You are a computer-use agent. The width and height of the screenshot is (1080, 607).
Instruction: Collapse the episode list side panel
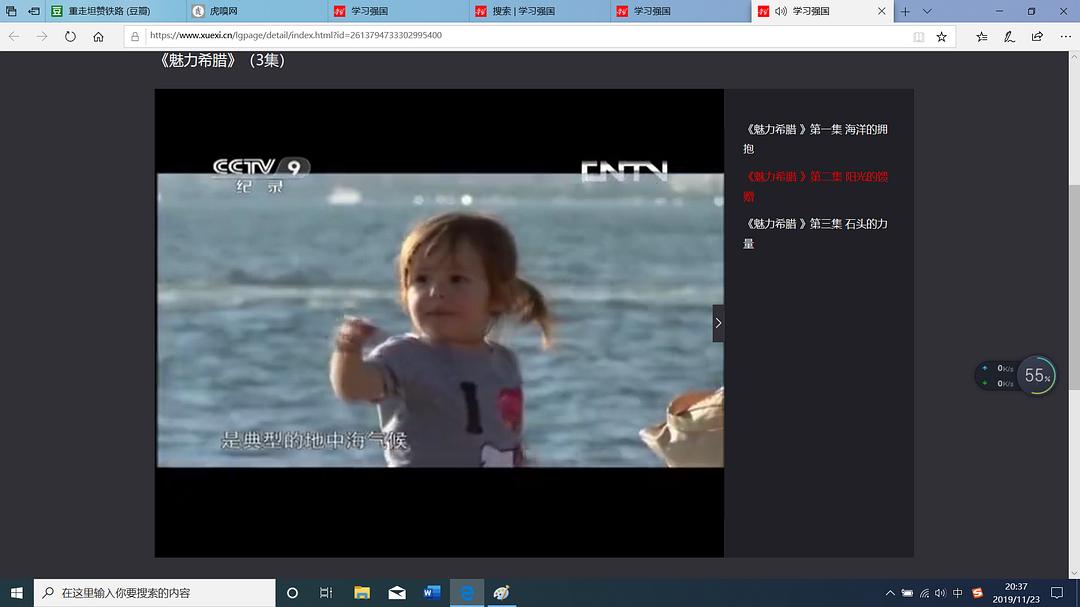click(x=718, y=323)
